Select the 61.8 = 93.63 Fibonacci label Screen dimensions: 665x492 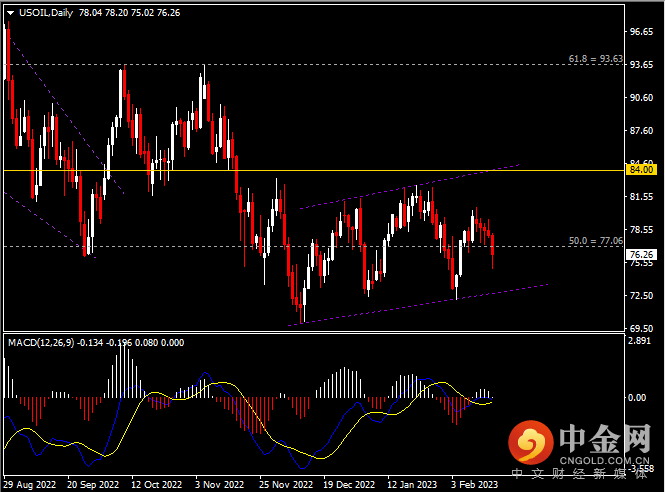coord(595,60)
